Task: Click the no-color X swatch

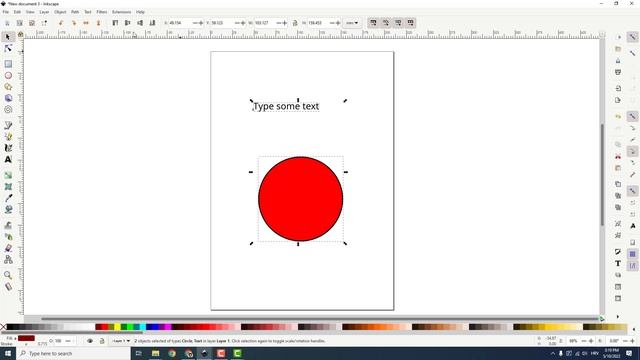Action: point(3,327)
